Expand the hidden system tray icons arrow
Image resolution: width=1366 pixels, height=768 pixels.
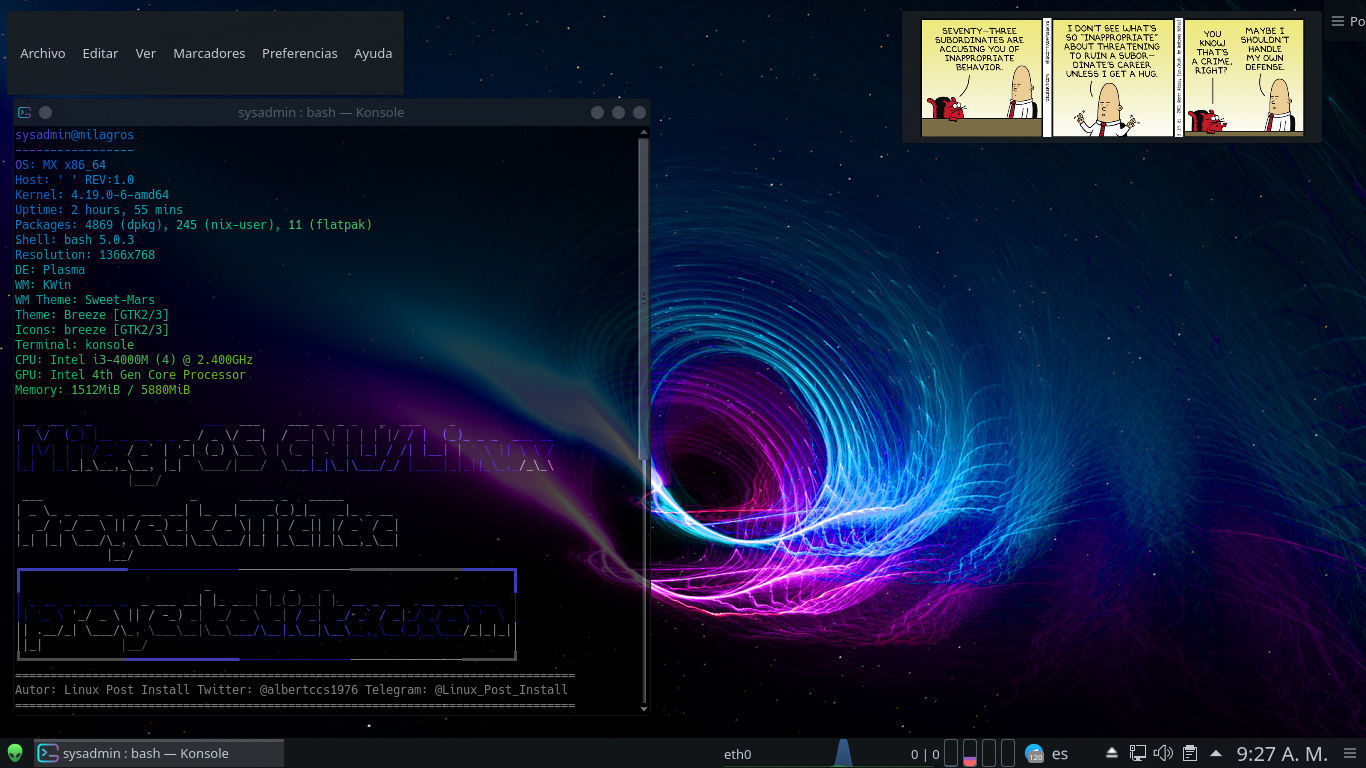1216,753
